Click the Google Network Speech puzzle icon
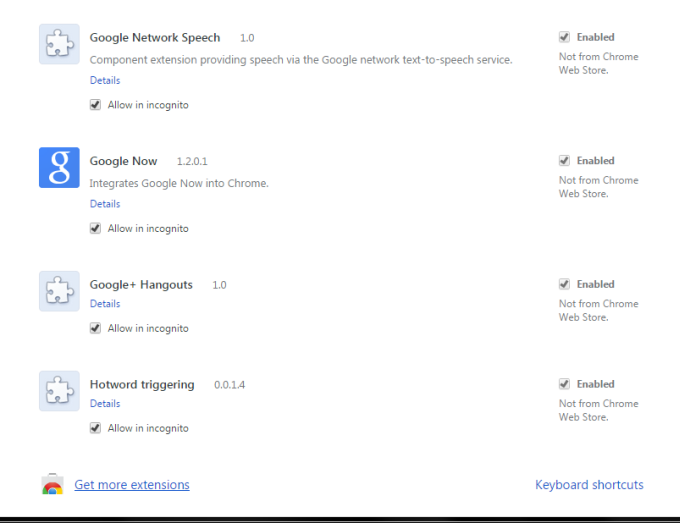The image size is (680, 523). click(59, 44)
